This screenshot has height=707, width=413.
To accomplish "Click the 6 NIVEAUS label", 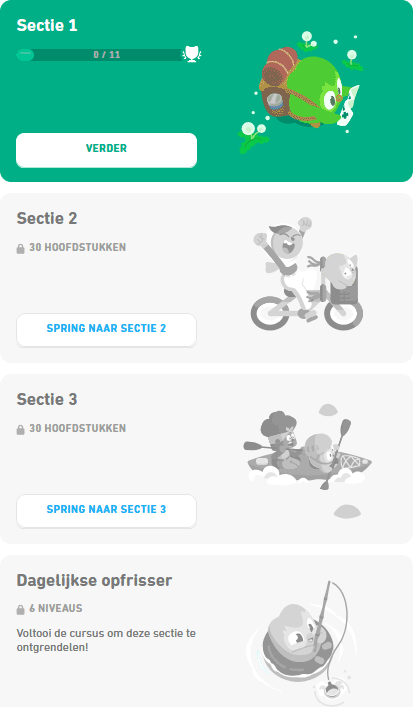I will point(56,608).
